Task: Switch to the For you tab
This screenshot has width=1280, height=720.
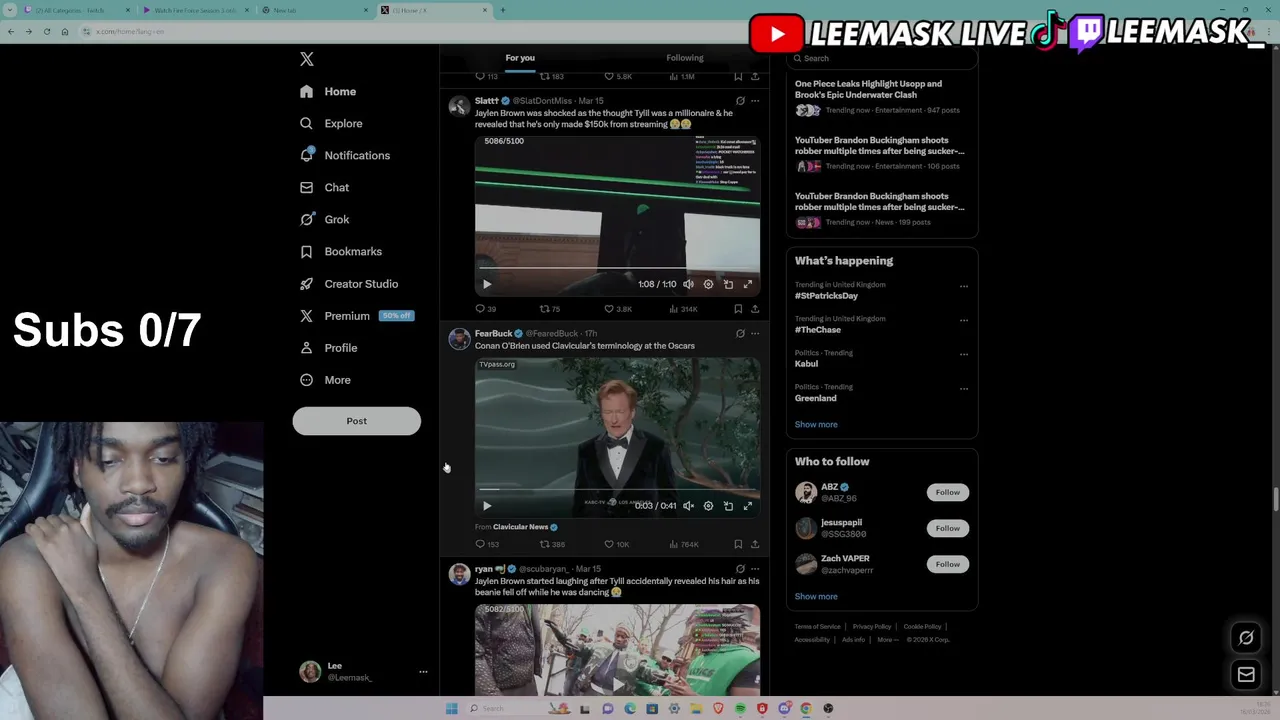Action: [520, 58]
